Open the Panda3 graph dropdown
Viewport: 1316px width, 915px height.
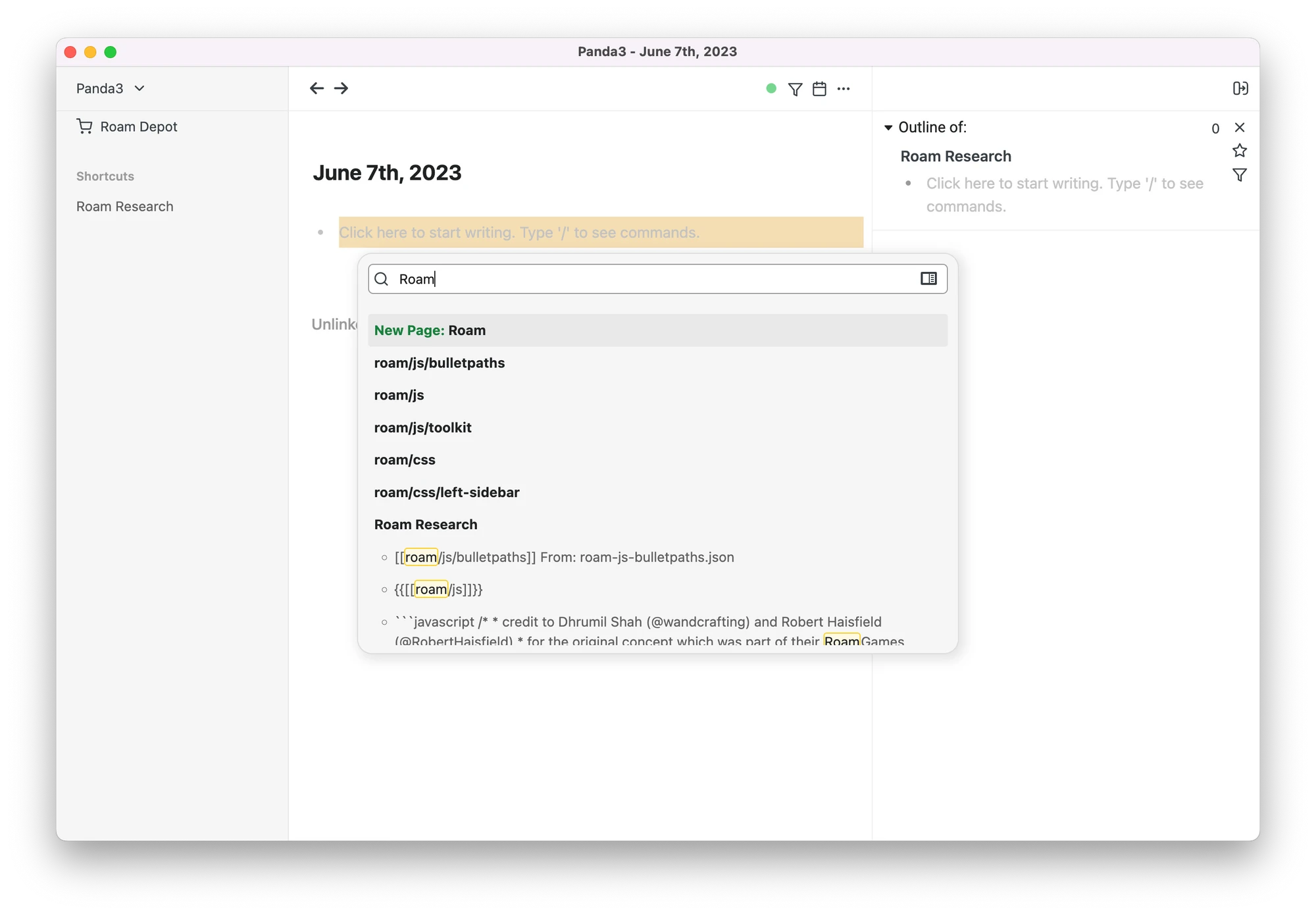point(111,88)
